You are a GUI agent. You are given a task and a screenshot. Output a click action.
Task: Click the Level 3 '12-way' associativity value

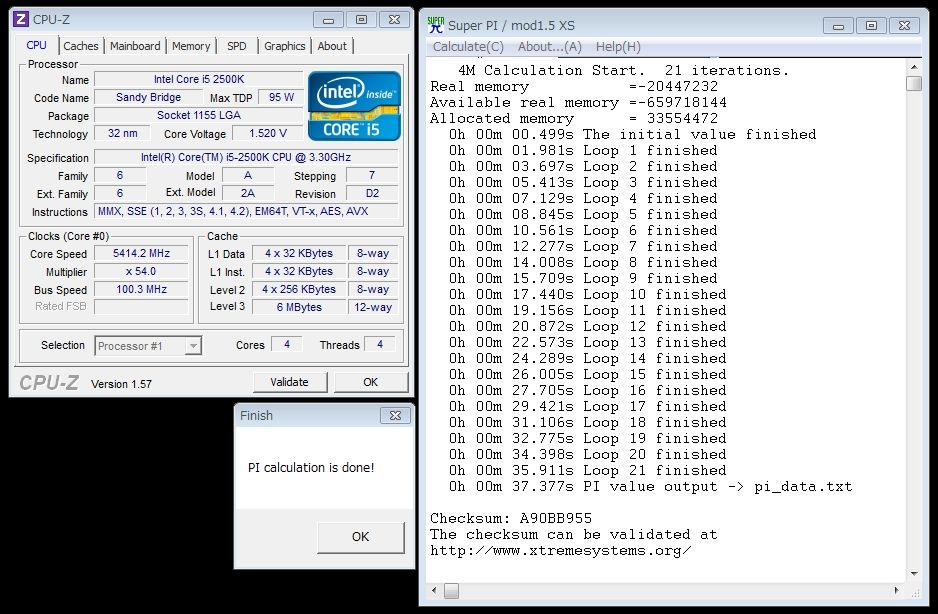point(373,307)
